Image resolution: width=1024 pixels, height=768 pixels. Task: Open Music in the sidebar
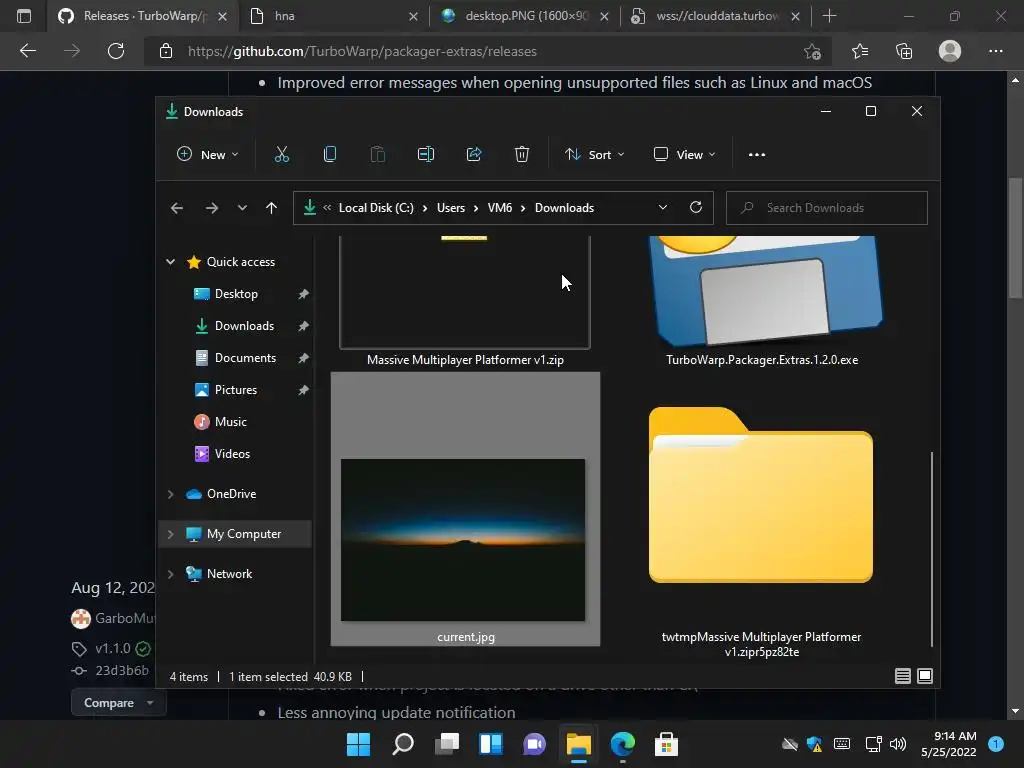[231, 422]
